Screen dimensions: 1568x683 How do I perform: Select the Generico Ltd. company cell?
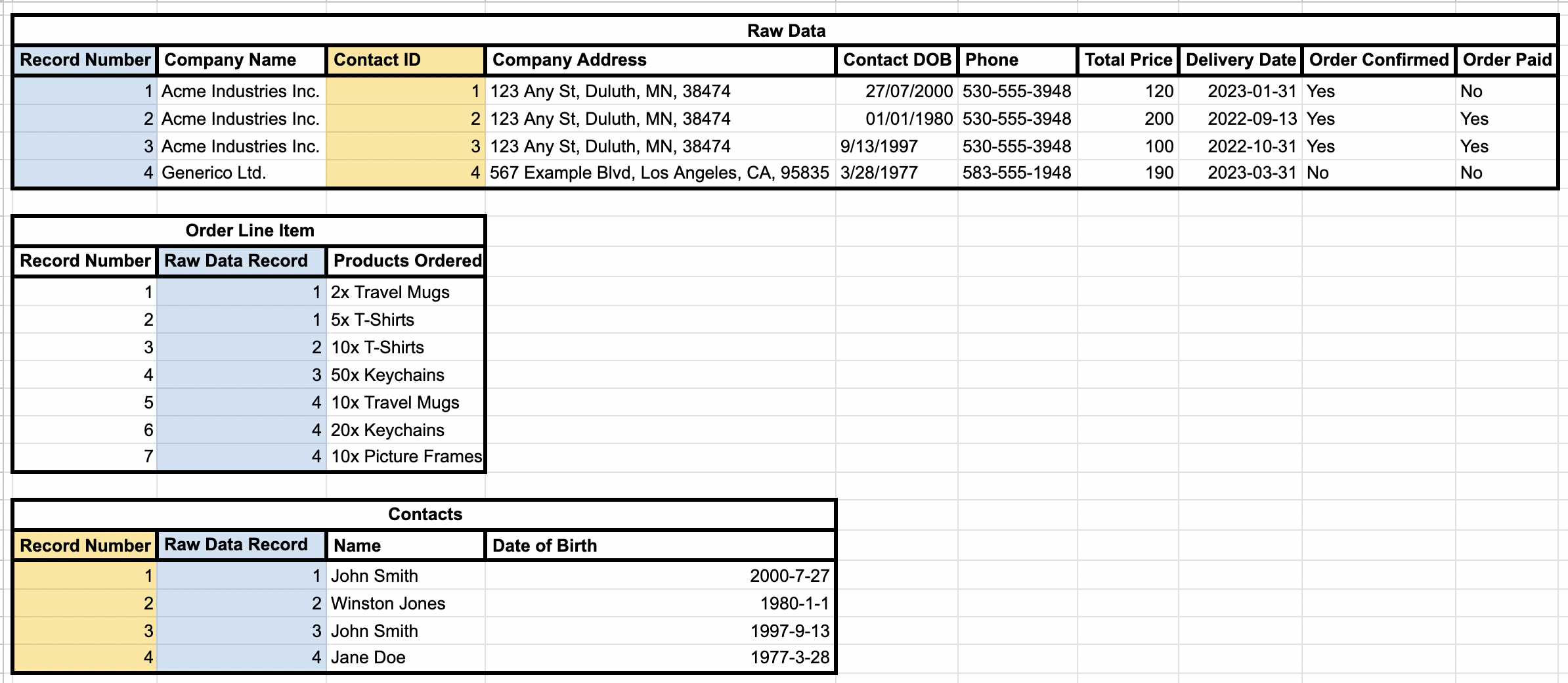click(x=242, y=173)
